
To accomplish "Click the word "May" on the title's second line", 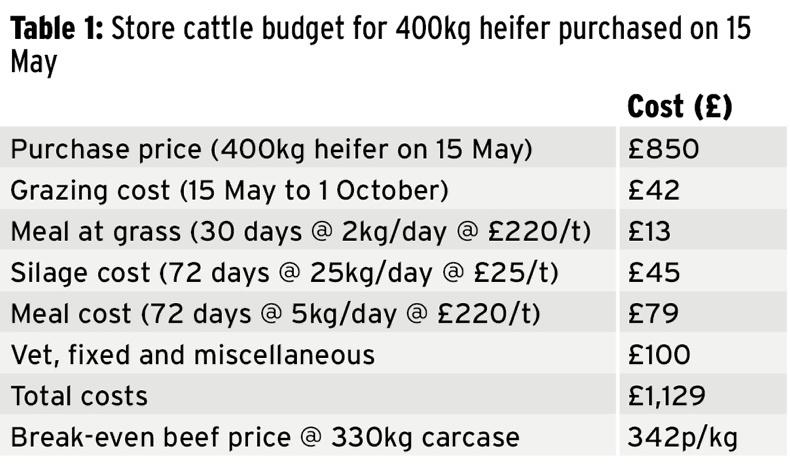I will (x=32, y=64).
